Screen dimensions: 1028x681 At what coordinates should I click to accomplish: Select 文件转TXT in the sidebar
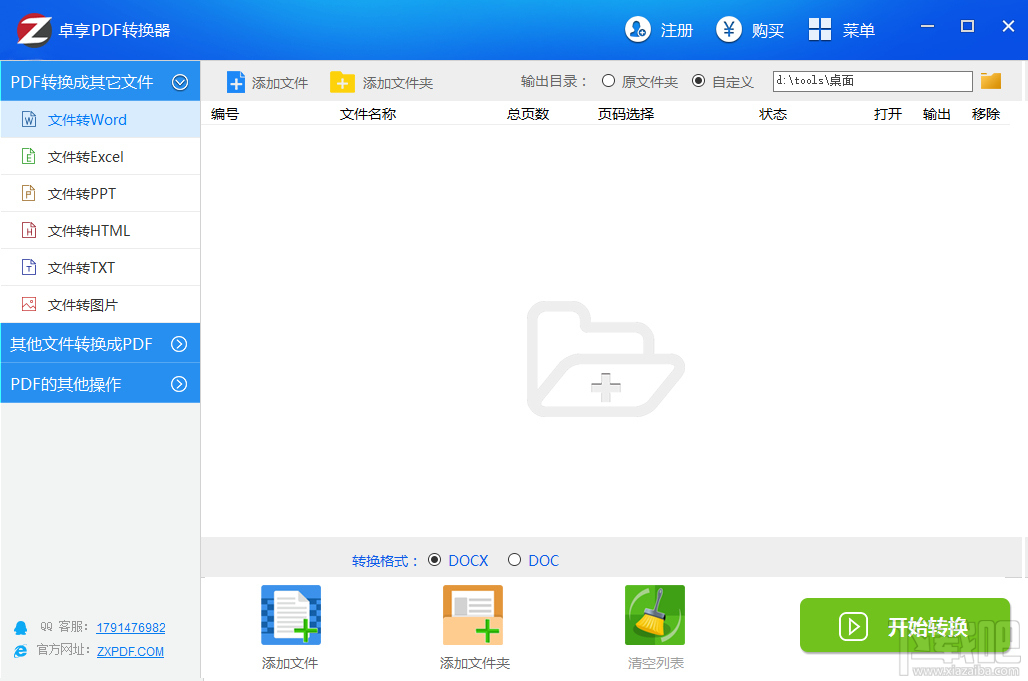coord(100,267)
